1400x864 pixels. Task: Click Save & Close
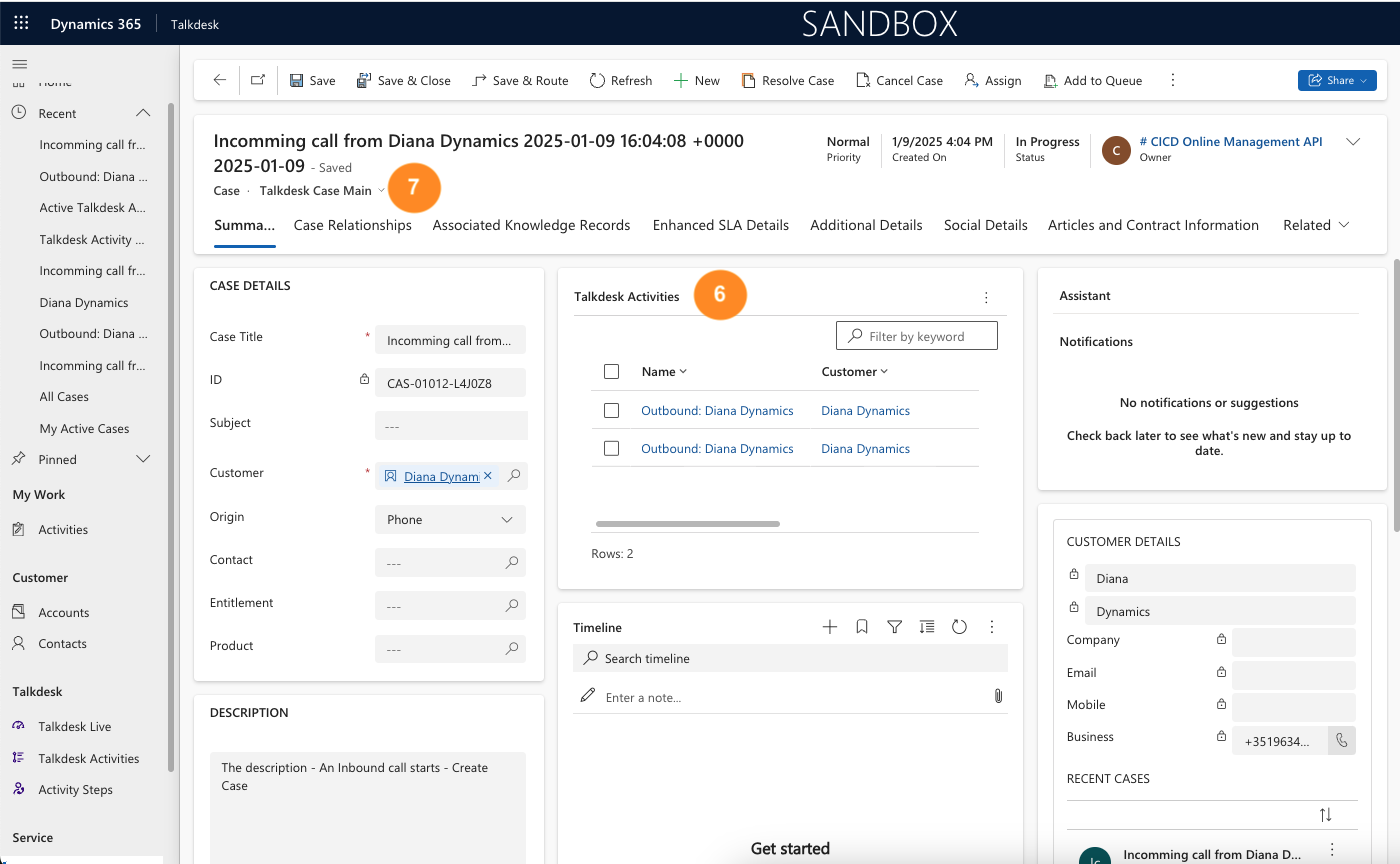point(404,80)
